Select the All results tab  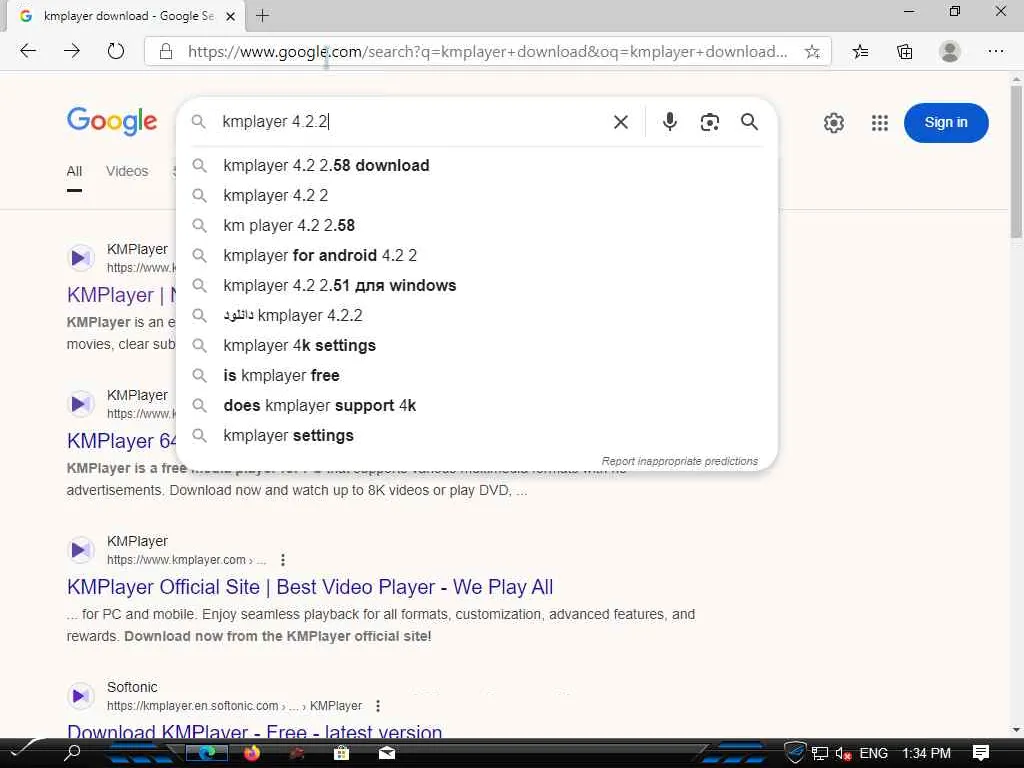click(74, 171)
